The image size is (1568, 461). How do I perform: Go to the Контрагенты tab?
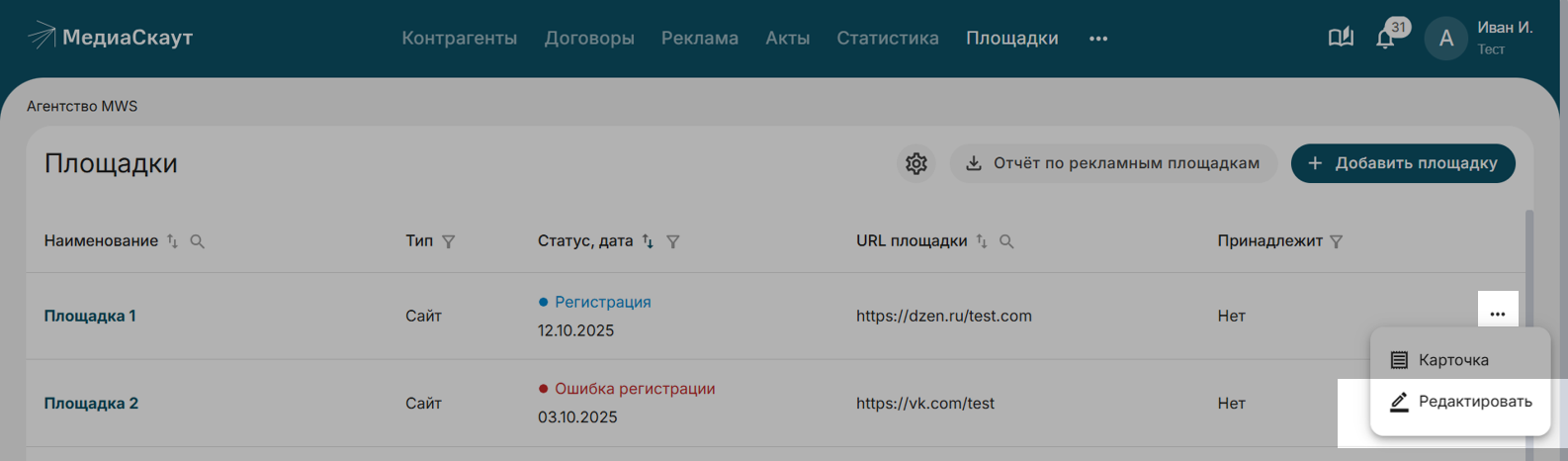(459, 39)
